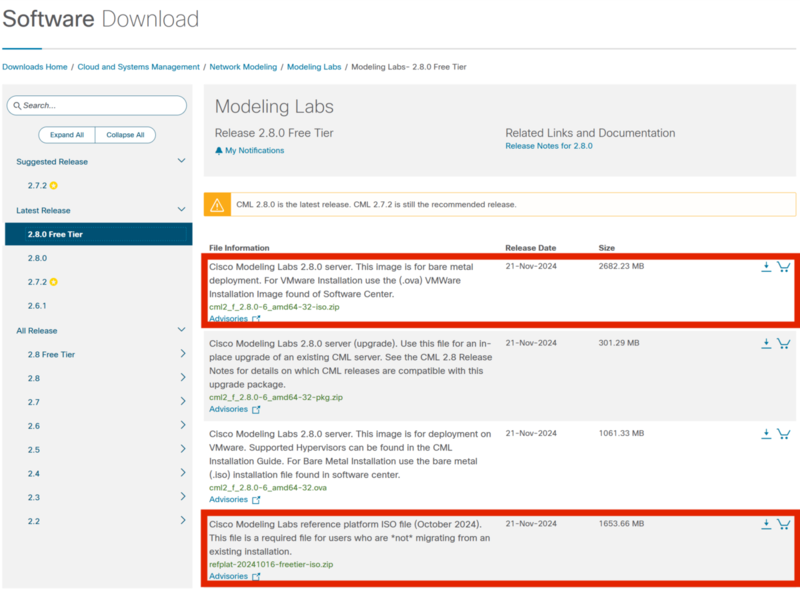Click the filename cml2_f_2.8.0-6_amd64-32.ova
This screenshot has height=614, width=800.
[x=268, y=488]
